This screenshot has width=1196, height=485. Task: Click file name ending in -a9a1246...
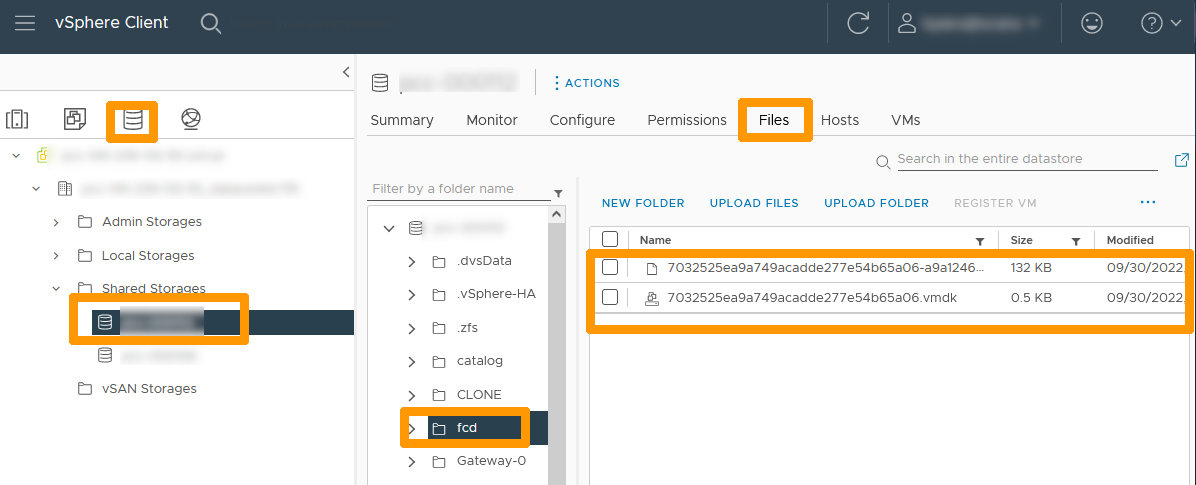tap(826, 268)
